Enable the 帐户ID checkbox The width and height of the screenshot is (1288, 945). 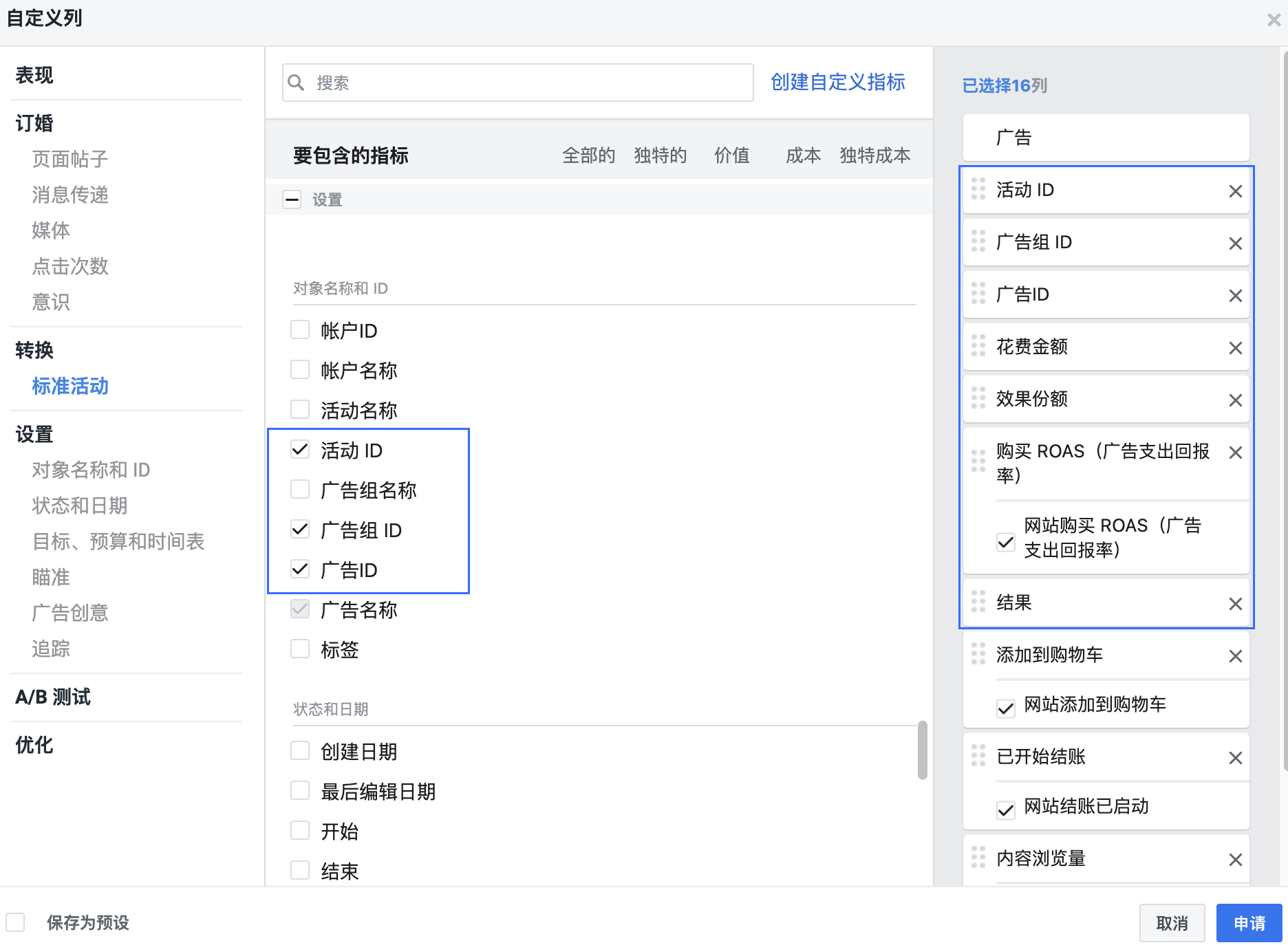300,330
